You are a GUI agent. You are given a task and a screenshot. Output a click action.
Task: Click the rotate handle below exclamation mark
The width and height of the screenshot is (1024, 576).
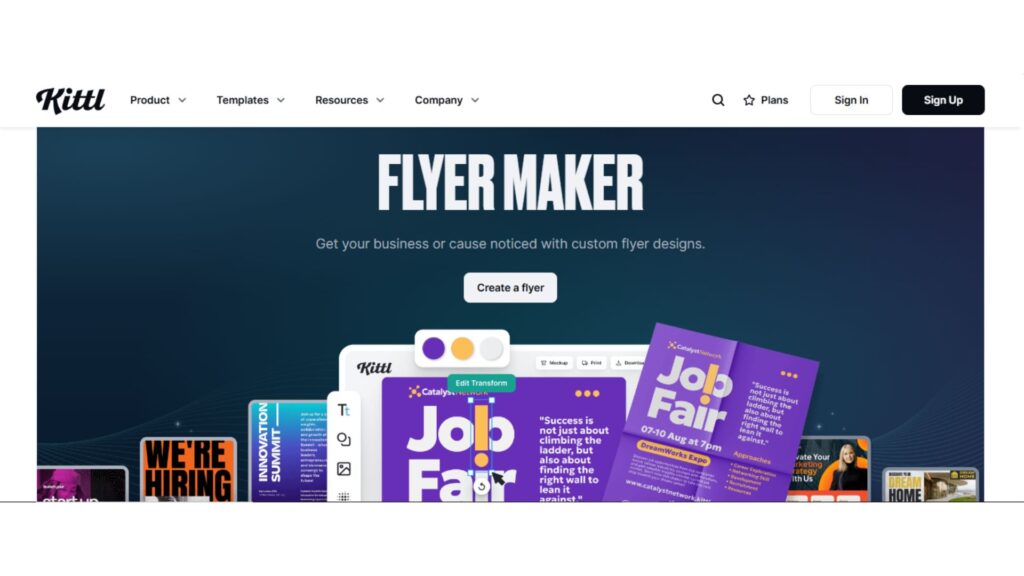481,487
